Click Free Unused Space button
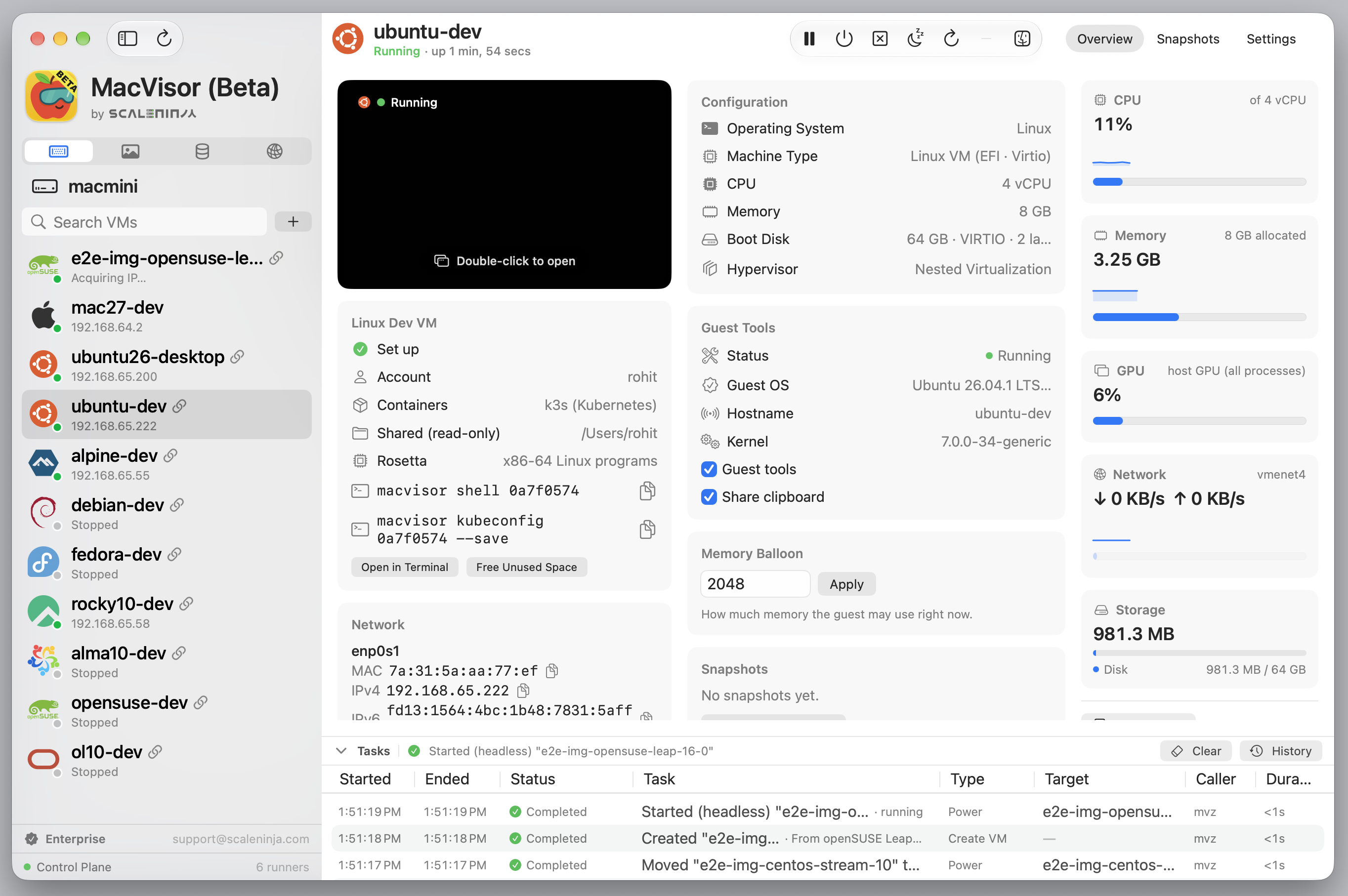Viewport: 1348px width, 896px height. pos(526,567)
